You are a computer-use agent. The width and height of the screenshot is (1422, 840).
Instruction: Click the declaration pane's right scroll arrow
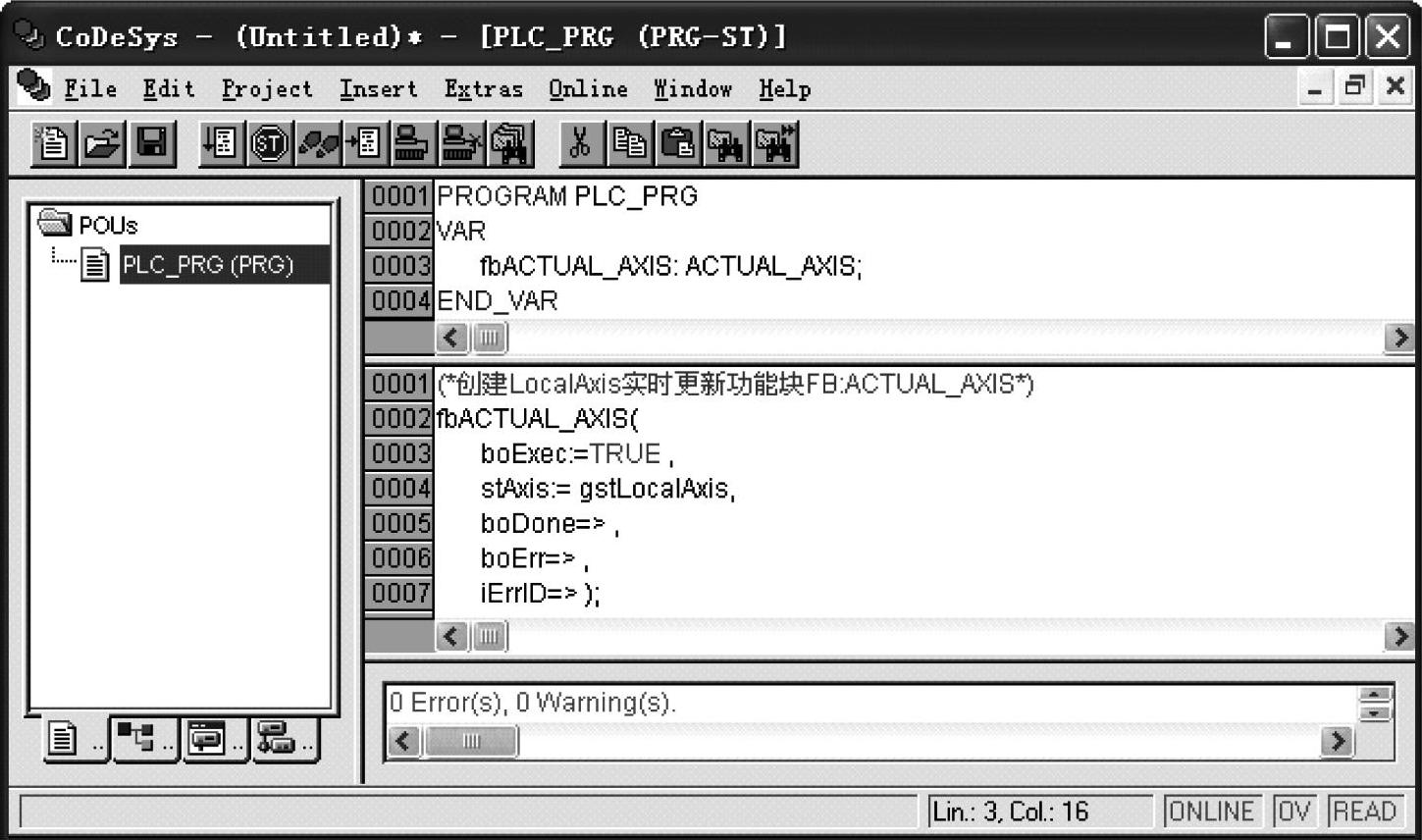click(1398, 338)
